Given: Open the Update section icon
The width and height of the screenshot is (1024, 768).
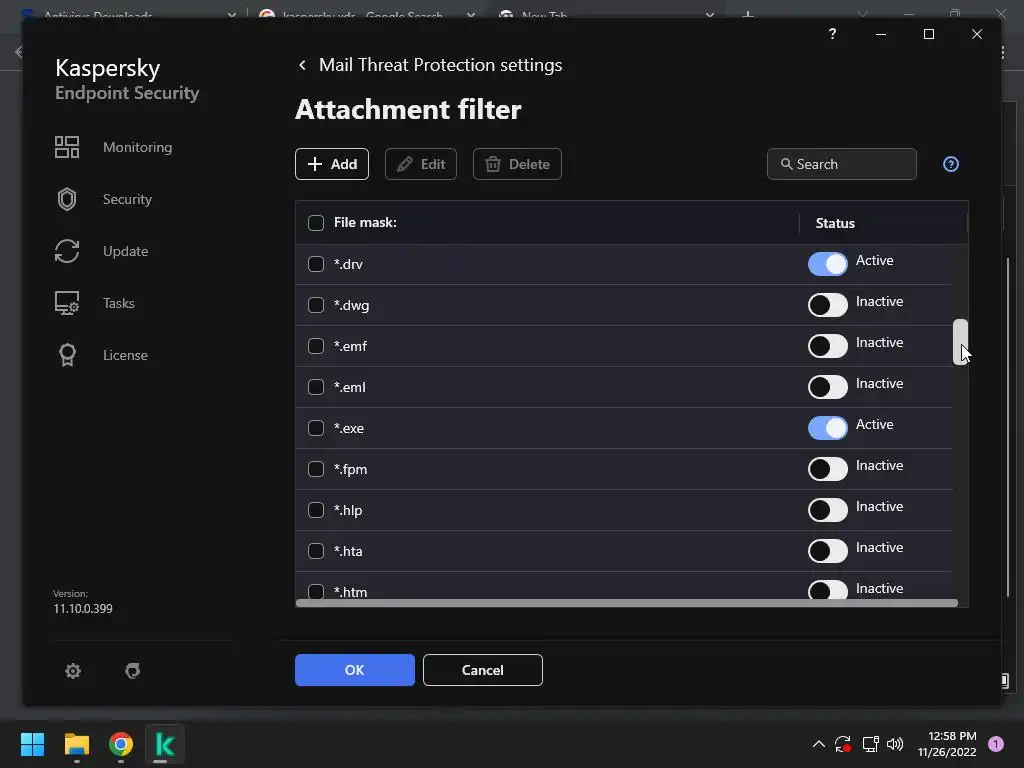Looking at the screenshot, I should pyautogui.click(x=67, y=251).
